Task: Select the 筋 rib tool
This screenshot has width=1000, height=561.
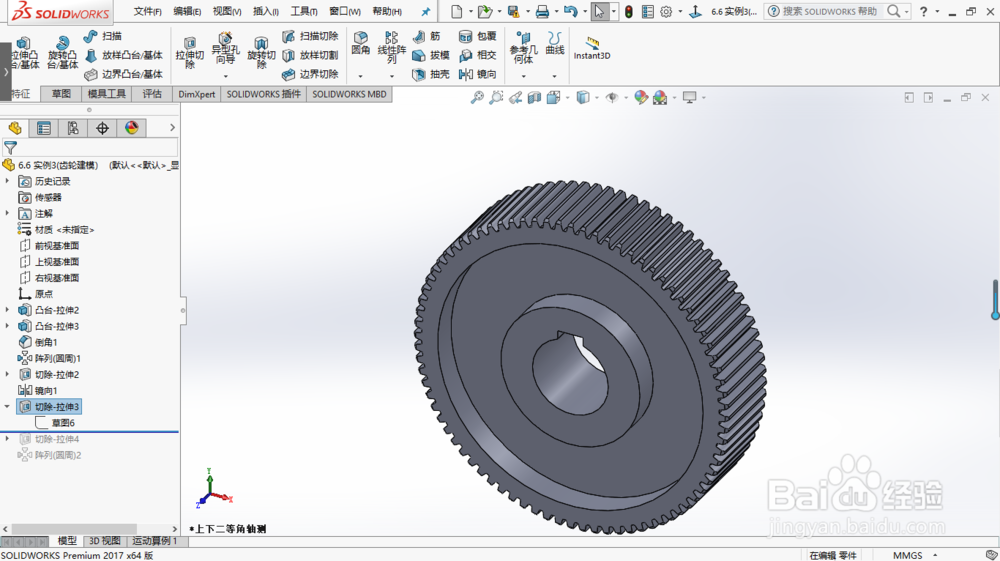Action: [427, 36]
